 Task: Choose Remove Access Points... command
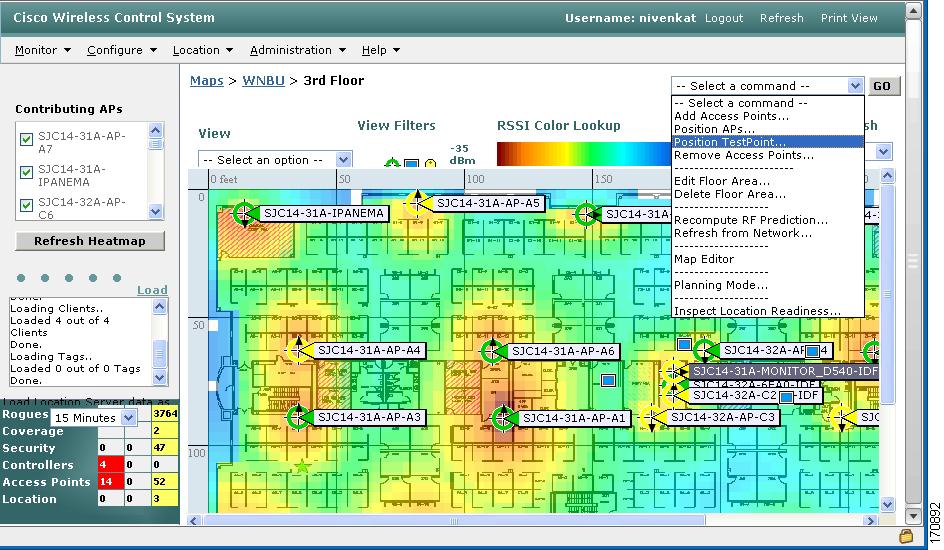tap(768, 155)
